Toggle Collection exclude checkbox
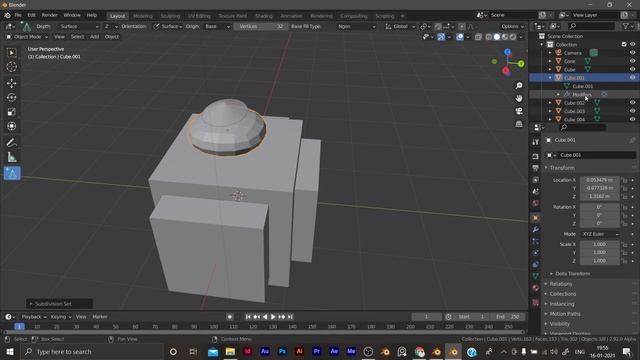Image resolution: width=640 pixels, height=360 pixels. pos(624,44)
